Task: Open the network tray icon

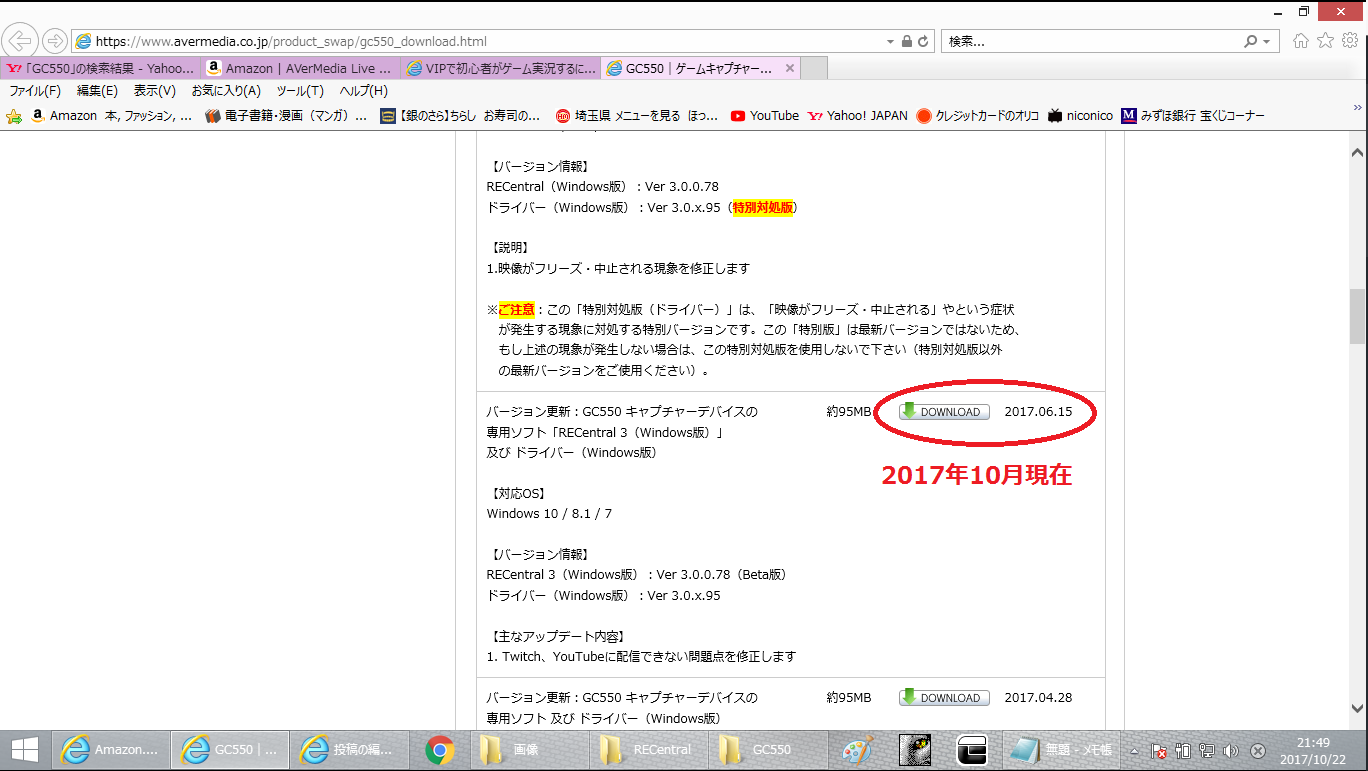Action: [x=1207, y=751]
